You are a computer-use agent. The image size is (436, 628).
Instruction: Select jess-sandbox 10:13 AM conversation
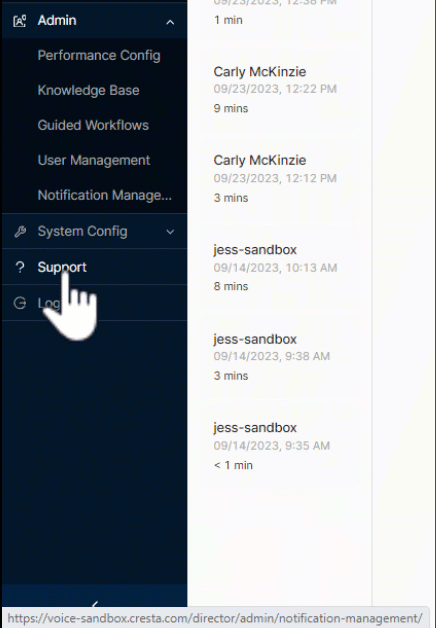click(279, 268)
